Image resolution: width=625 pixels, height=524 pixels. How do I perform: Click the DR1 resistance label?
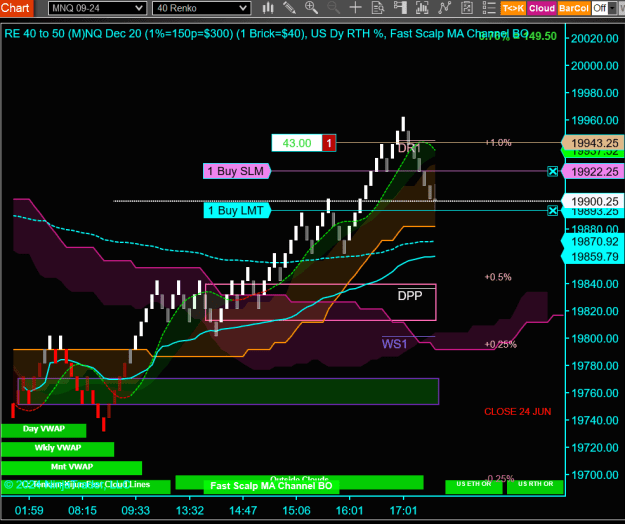tap(409, 148)
